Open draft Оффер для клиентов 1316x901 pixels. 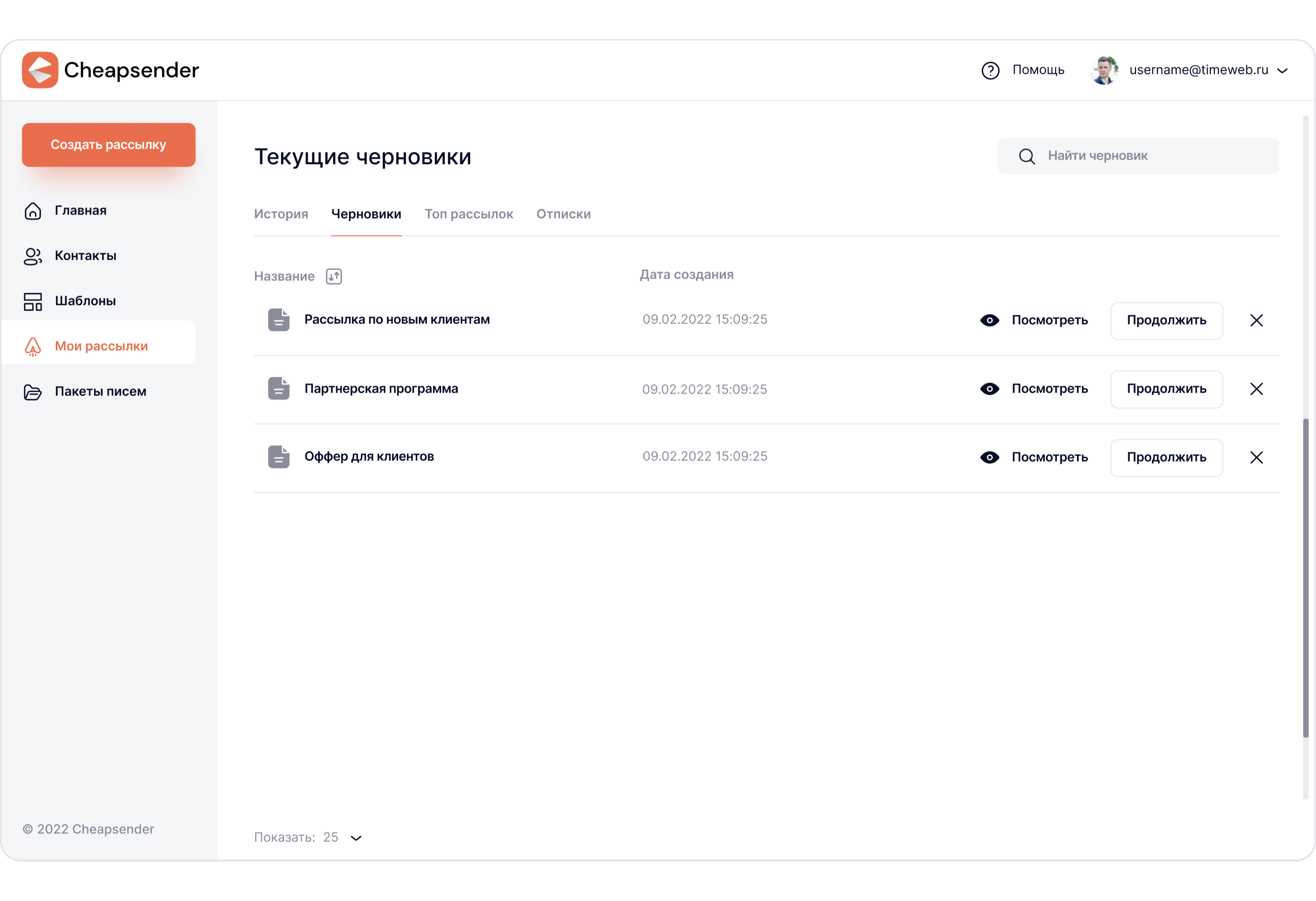click(369, 456)
